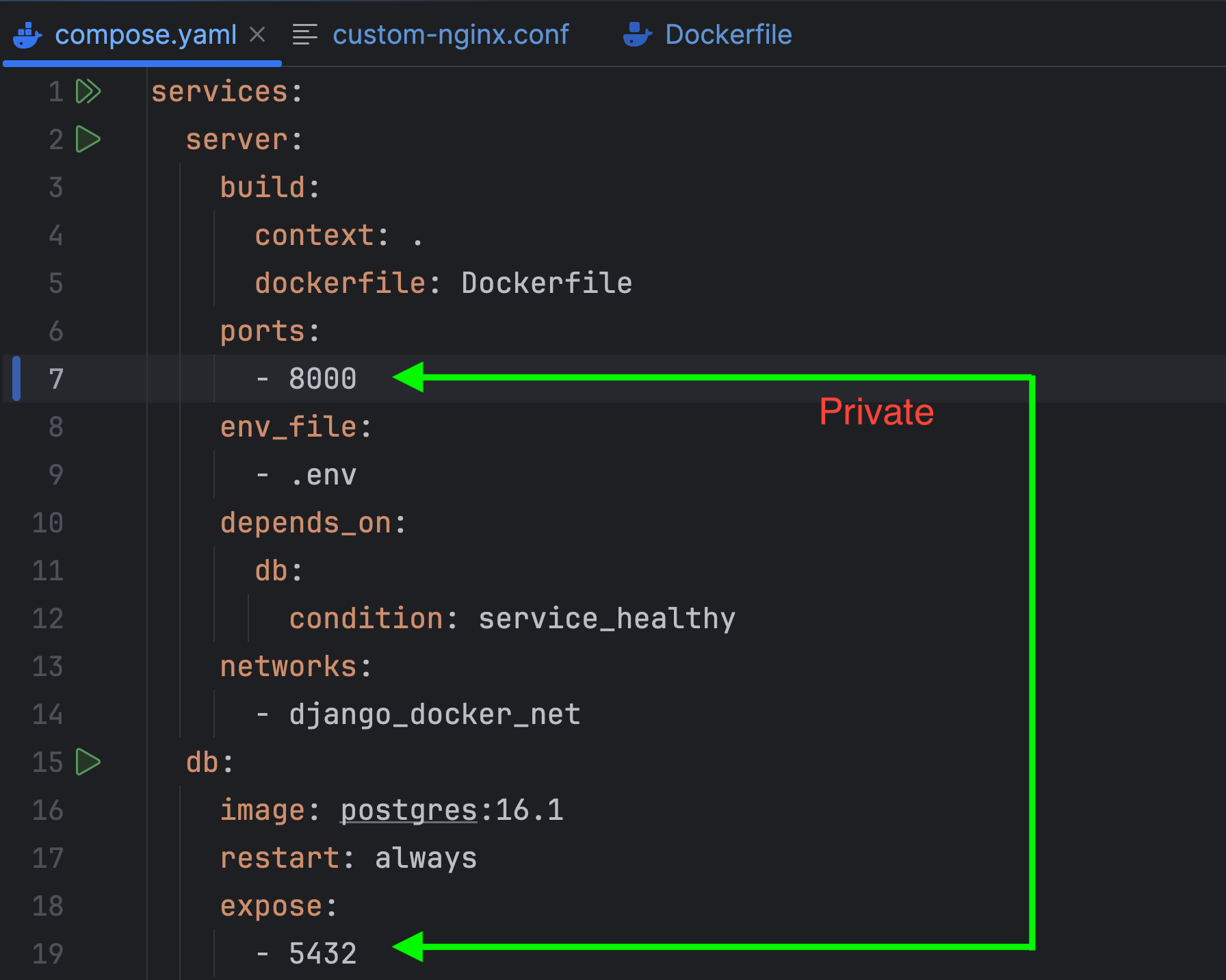
Task: Click the depends_on key
Action: point(305,523)
